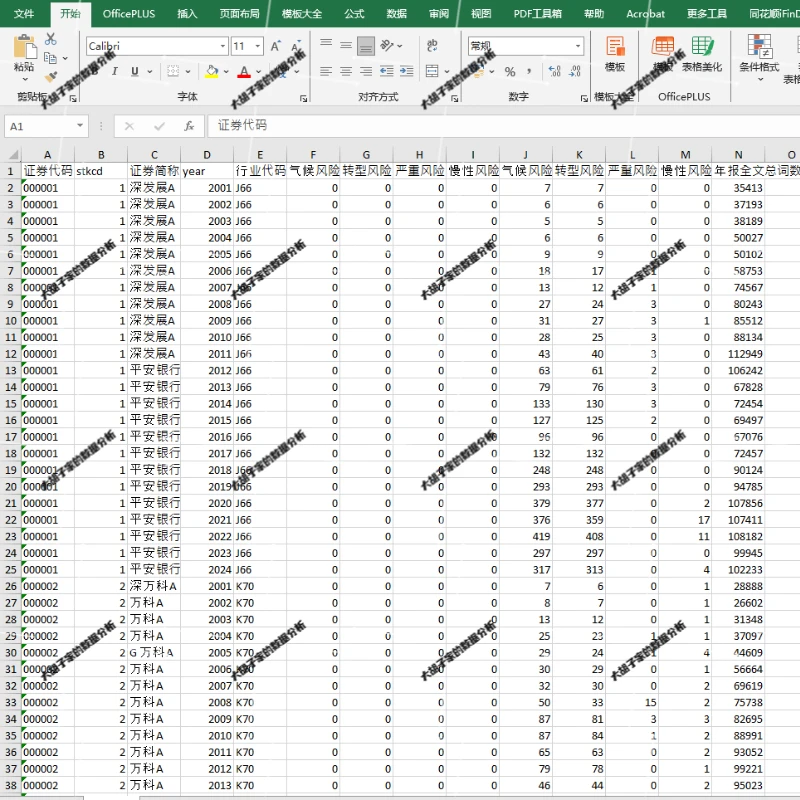Select column N header
This screenshot has width=800, height=800.
(738, 155)
